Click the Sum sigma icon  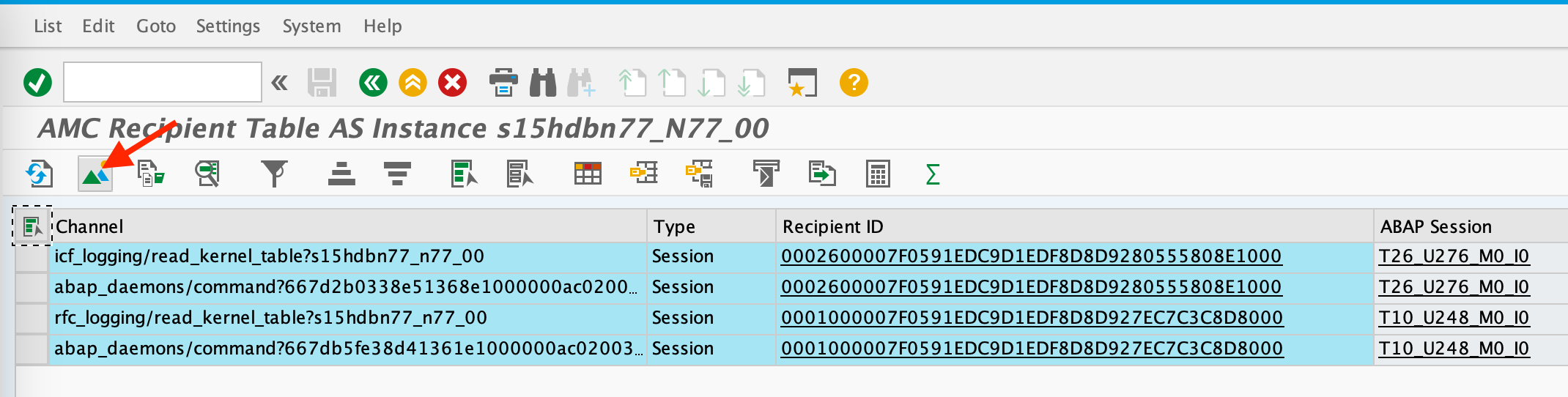coord(932,174)
